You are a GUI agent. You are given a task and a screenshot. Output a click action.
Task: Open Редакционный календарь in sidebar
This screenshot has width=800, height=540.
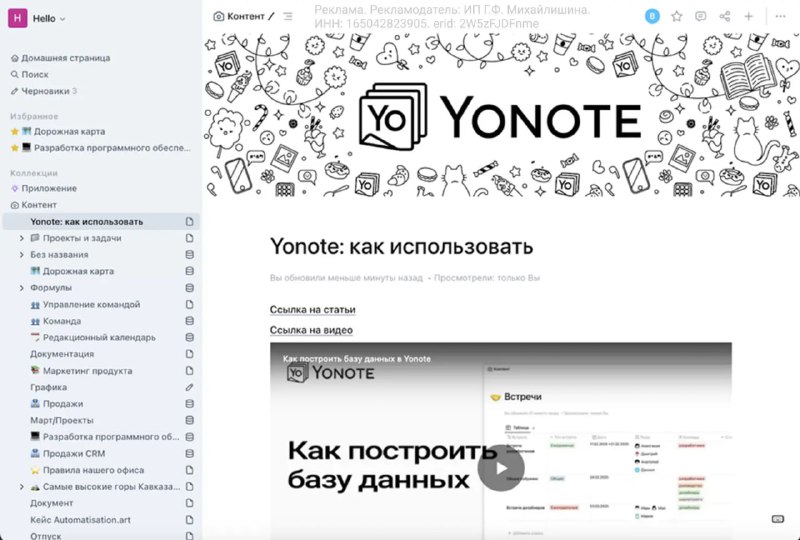[x=98, y=337]
